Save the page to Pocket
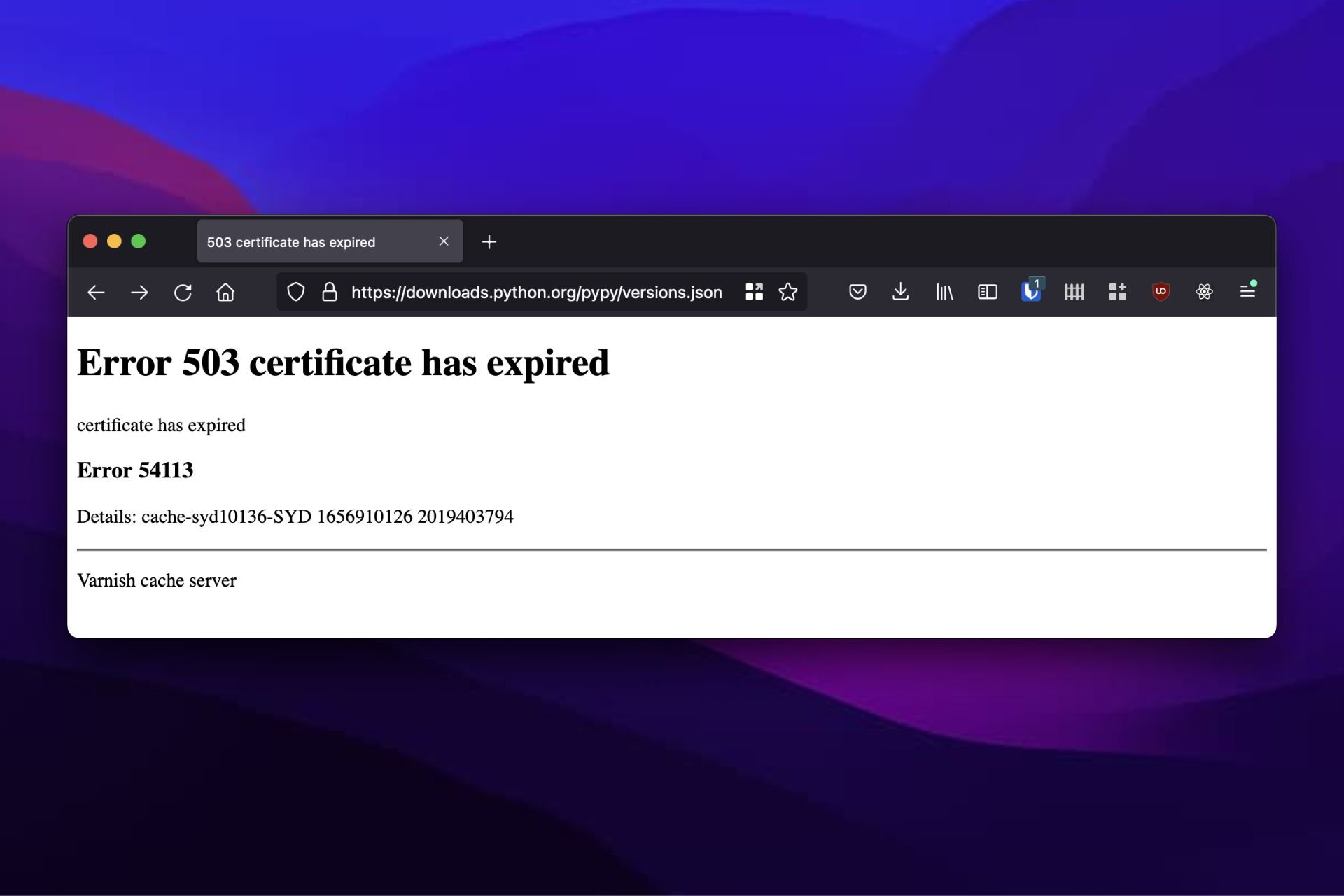The width and height of the screenshot is (1344, 896). tap(857, 292)
